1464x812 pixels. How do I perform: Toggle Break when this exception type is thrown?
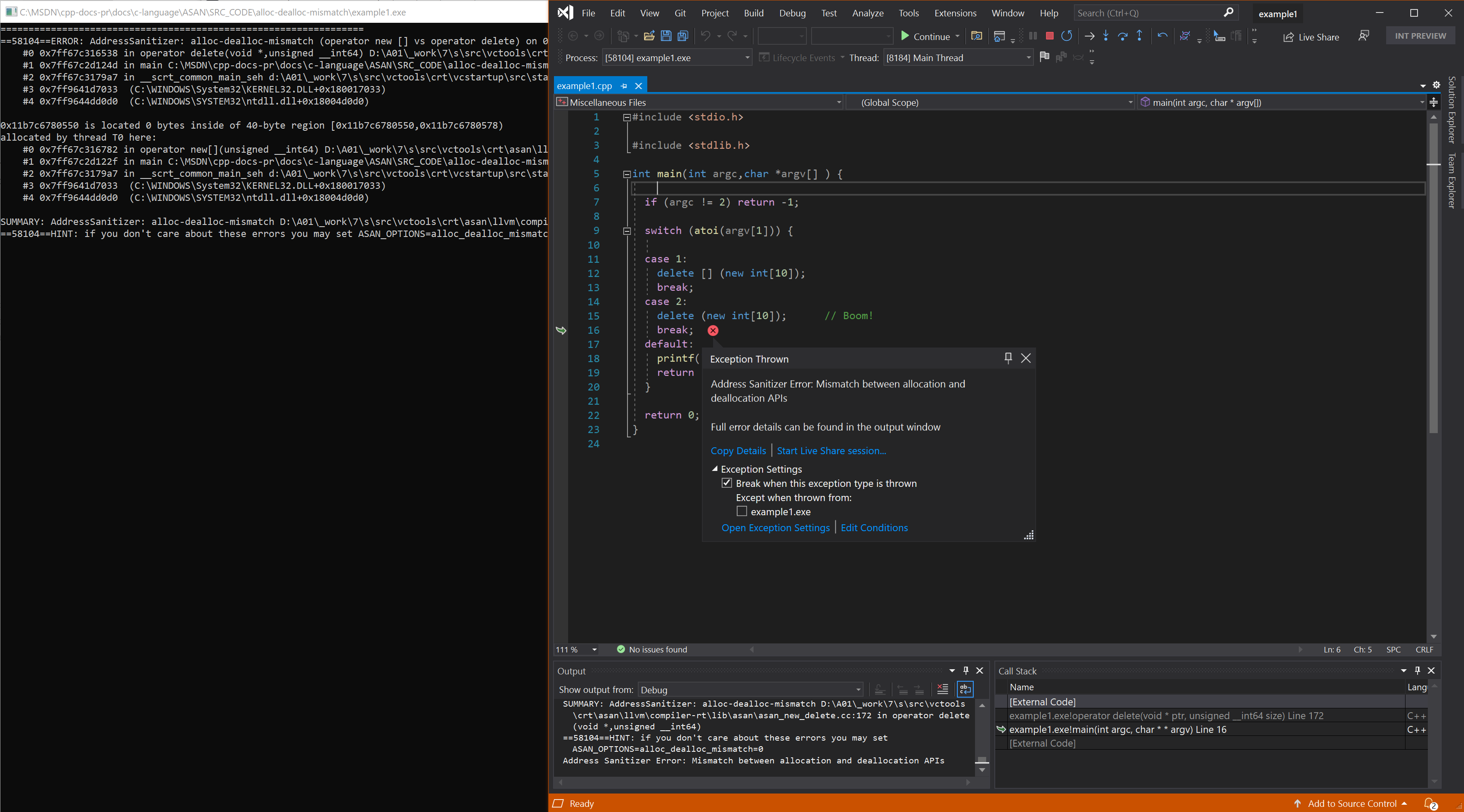tap(726, 483)
